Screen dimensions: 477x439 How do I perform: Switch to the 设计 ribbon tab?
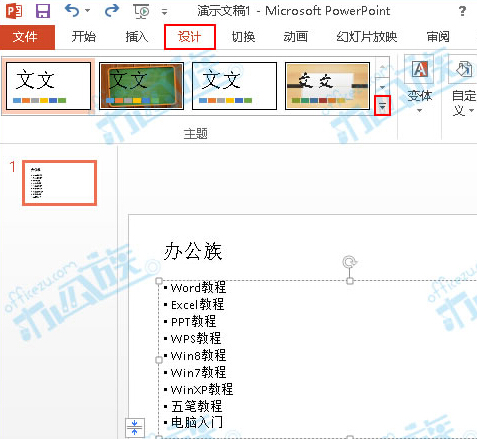(x=190, y=37)
